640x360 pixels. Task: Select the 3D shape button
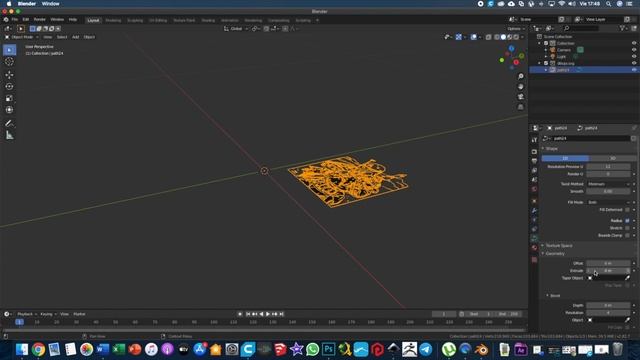[x=612, y=158]
